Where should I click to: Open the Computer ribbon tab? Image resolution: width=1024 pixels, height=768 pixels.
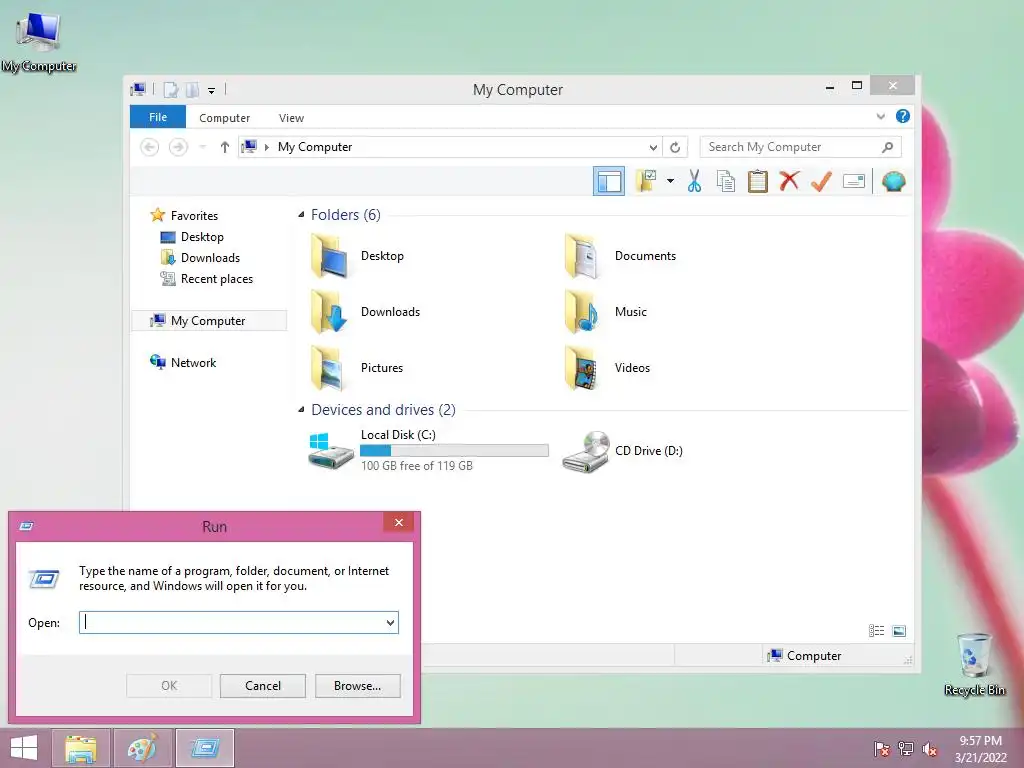pyautogui.click(x=225, y=118)
